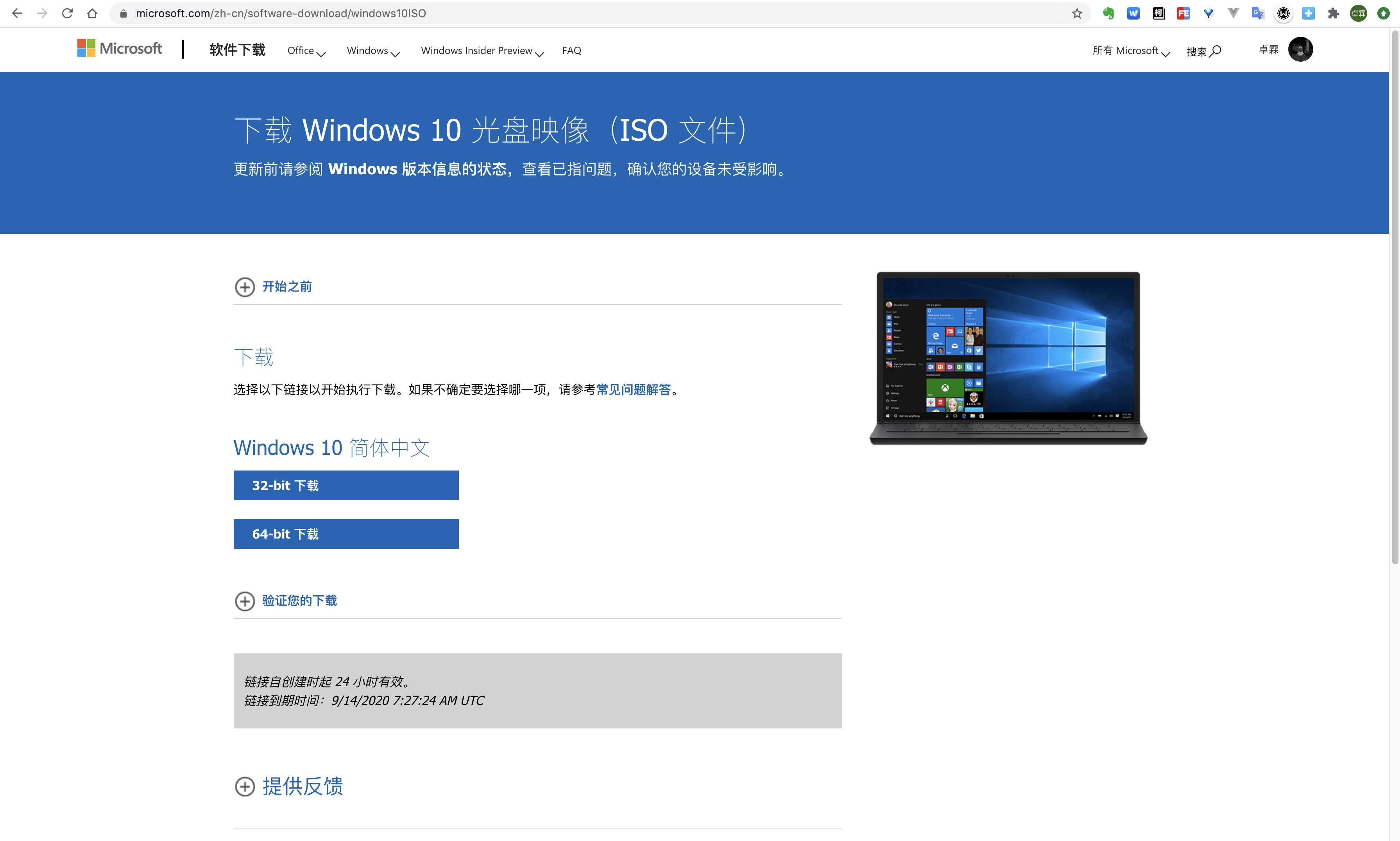Viewport: 1400px width, 841px height.
Task: Bookmark this page with the star icon
Action: 1077,13
